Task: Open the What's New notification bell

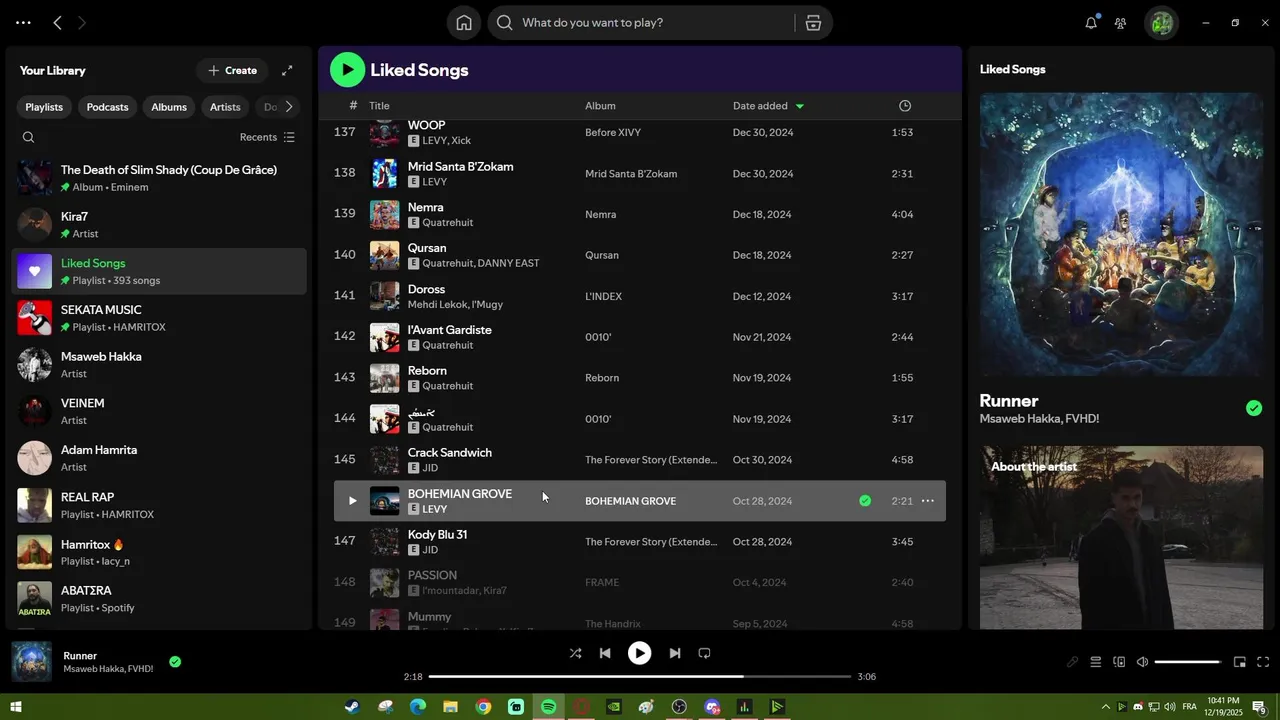Action: tap(1091, 23)
